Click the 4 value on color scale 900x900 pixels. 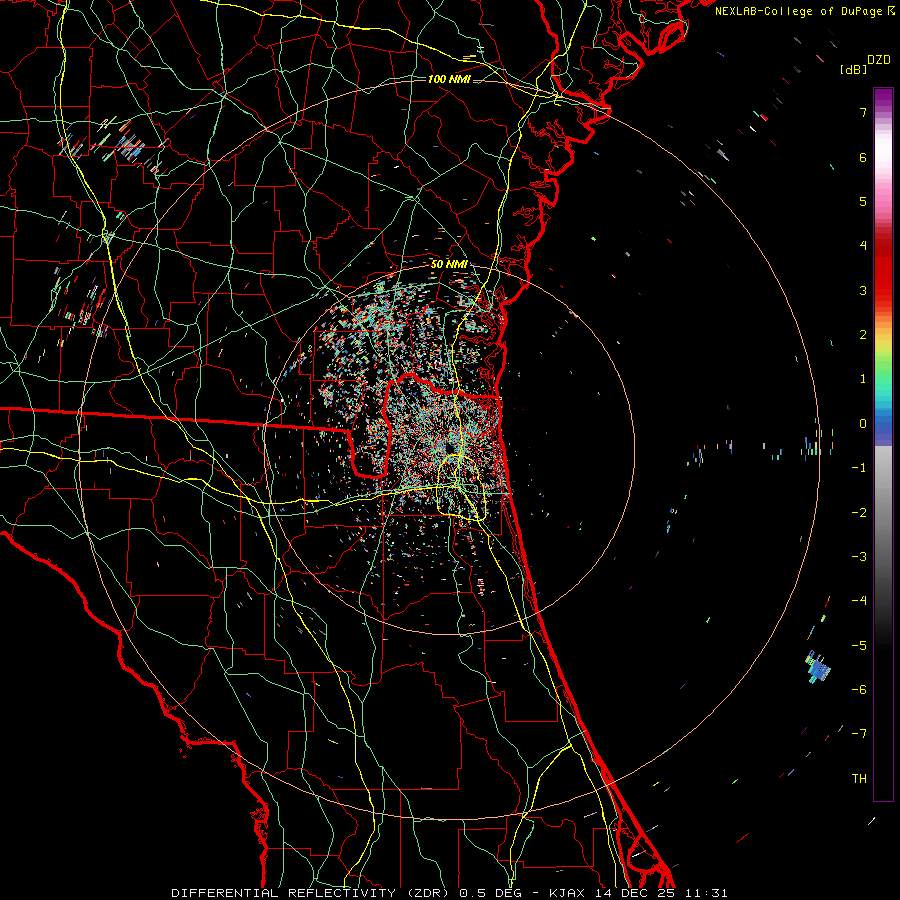(x=863, y=246)
